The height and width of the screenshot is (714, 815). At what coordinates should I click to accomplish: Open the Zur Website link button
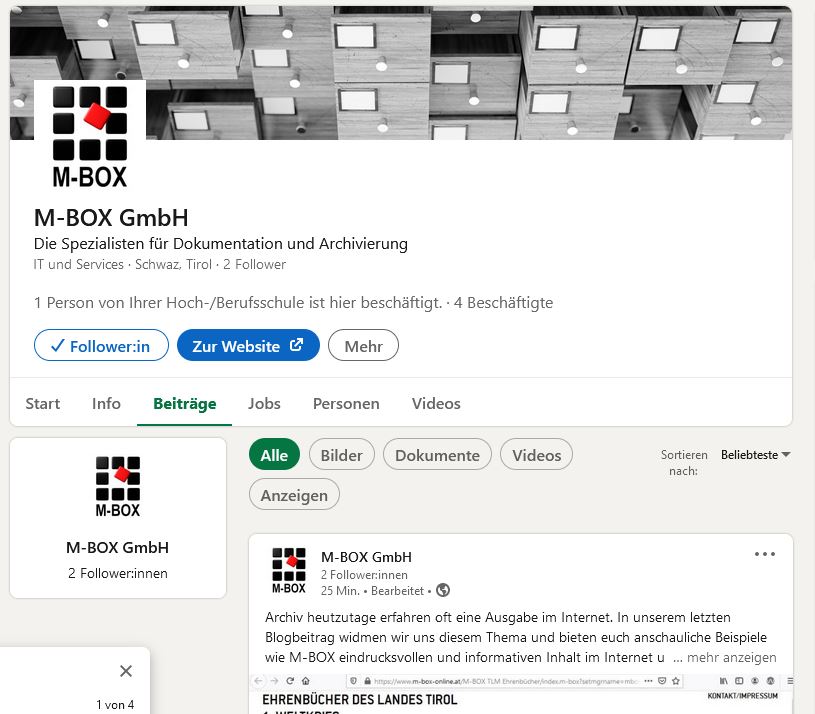pyautogui.click(x=248, y=346)
